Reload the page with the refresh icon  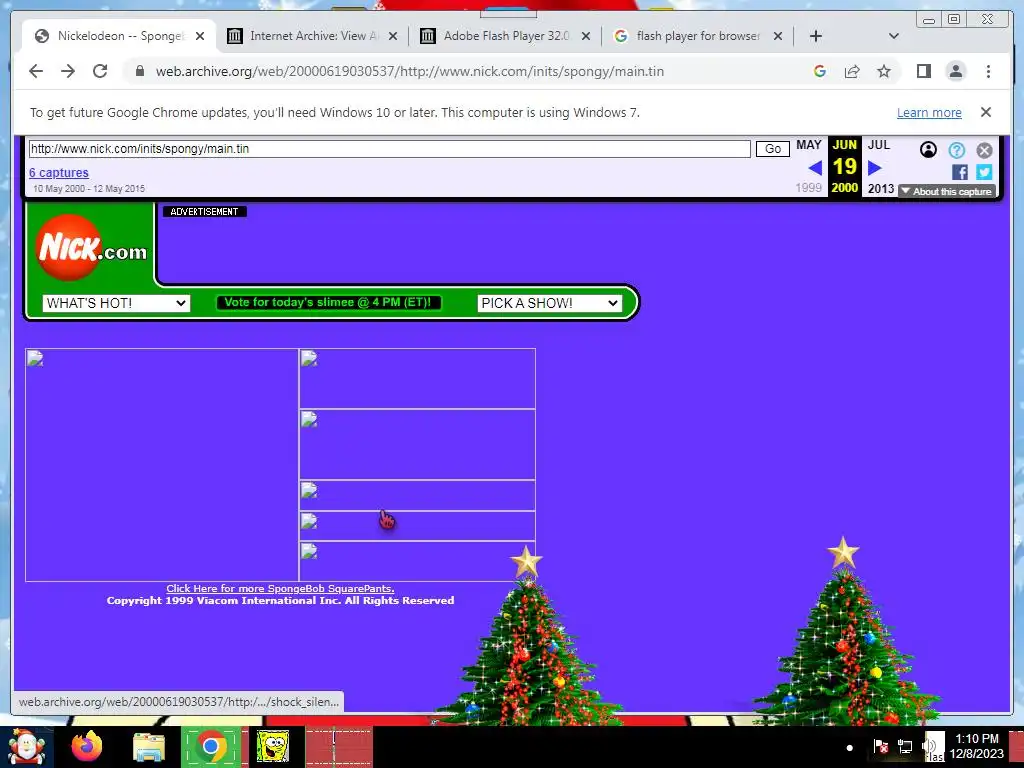(100, 71)
